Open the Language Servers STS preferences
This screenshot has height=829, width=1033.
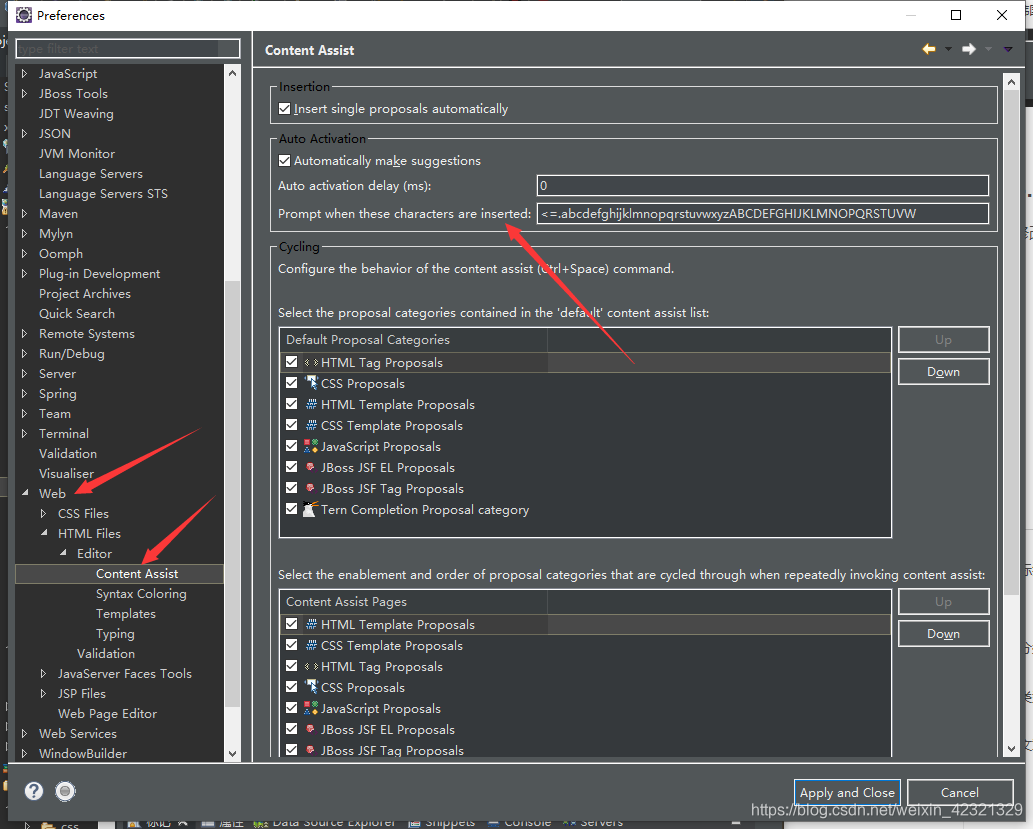click(103, 194)
